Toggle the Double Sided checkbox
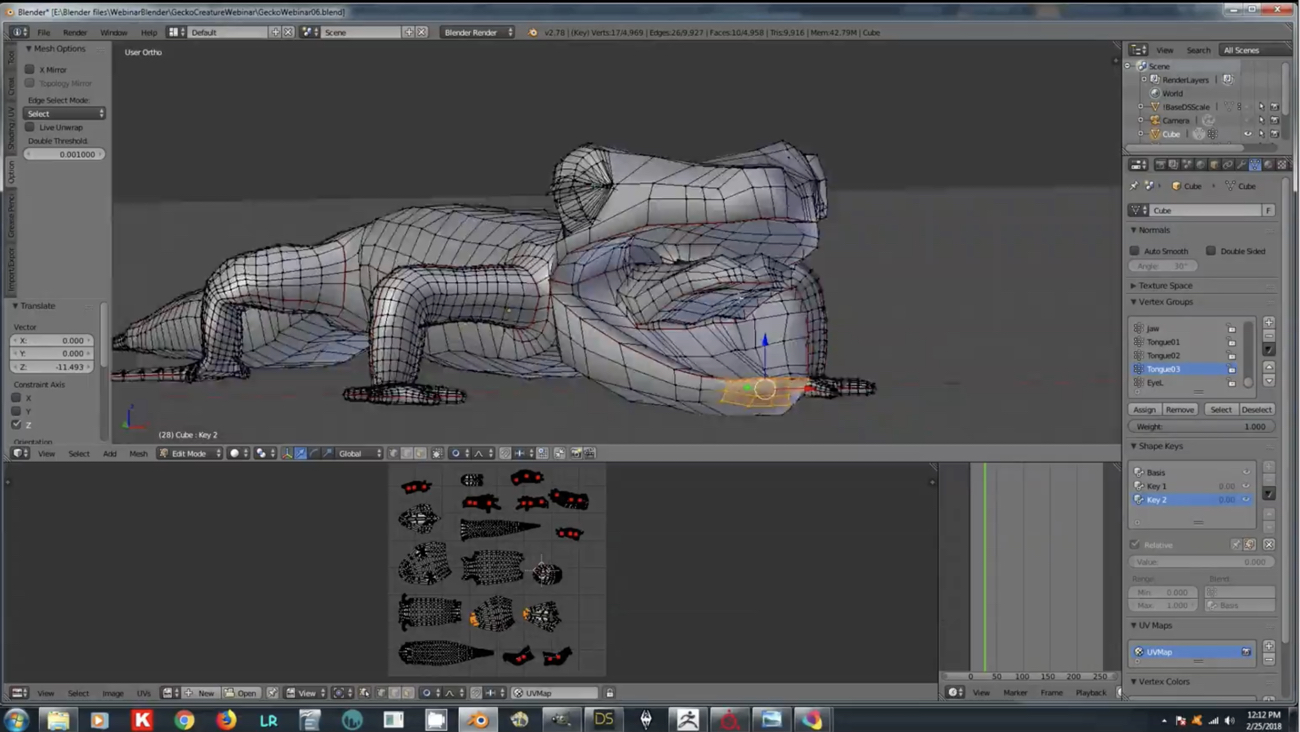1300x732 pixels. pos(1211,251)
